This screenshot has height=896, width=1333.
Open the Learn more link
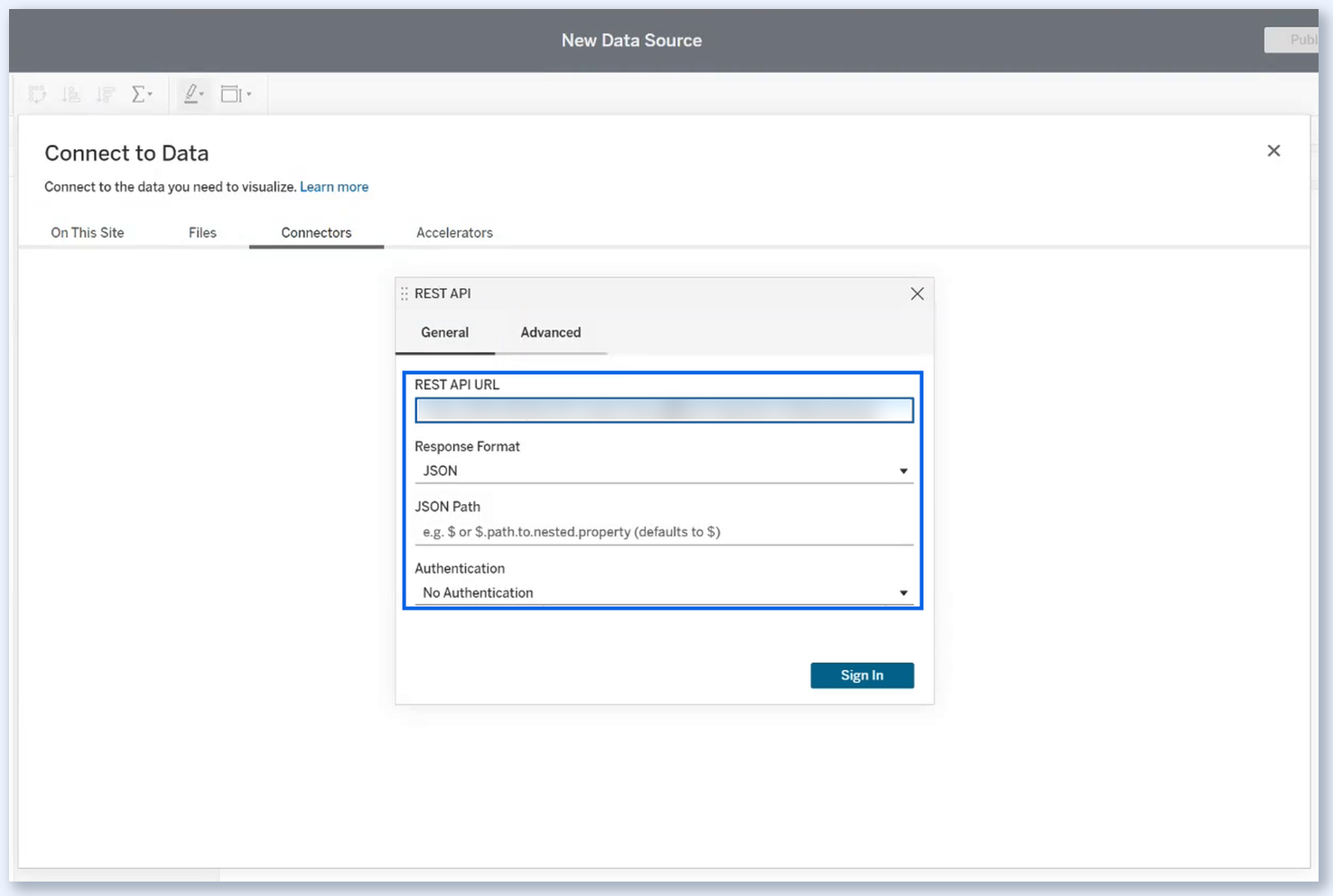click(x=334, y=187)
